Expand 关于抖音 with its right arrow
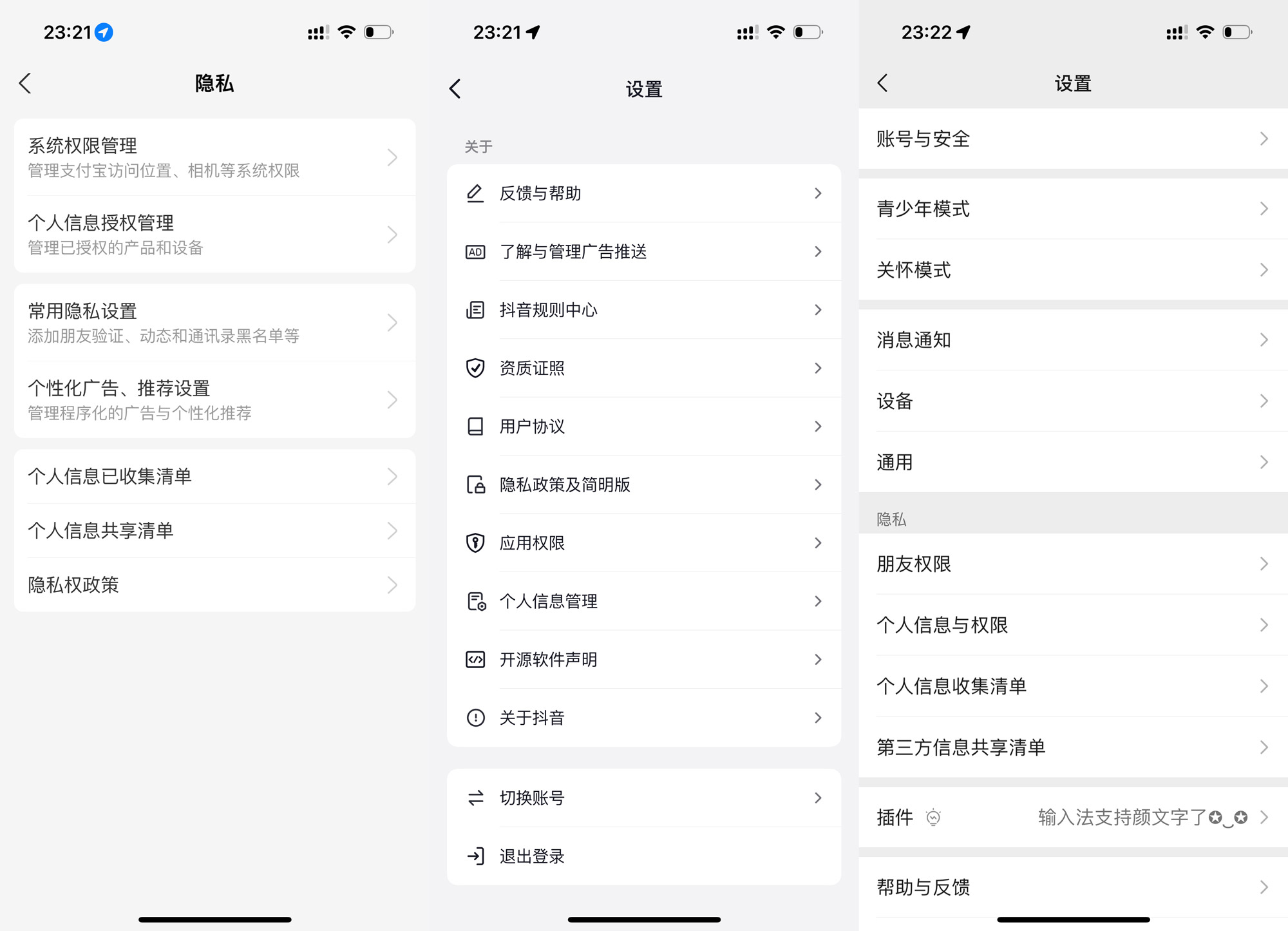1288x931 pixels. (x=818, y=718)
